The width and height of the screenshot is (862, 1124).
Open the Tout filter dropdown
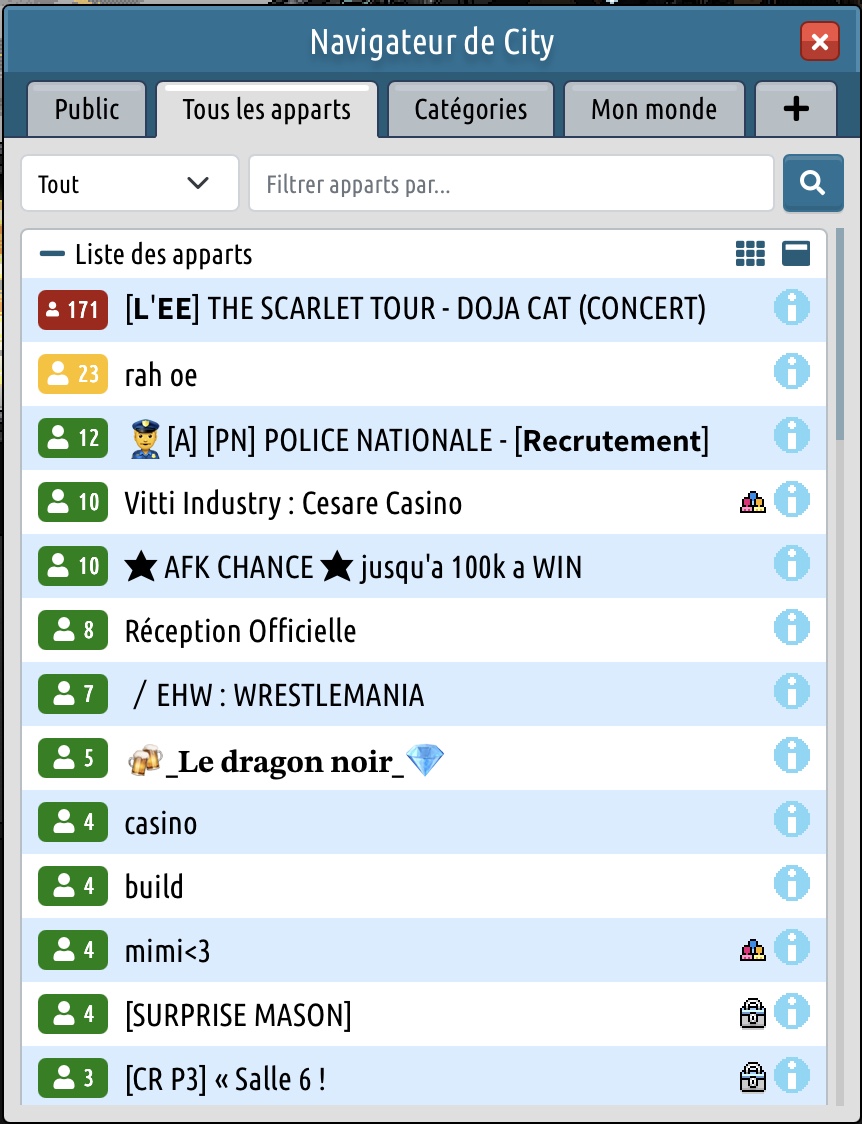[x=130, y=183]
